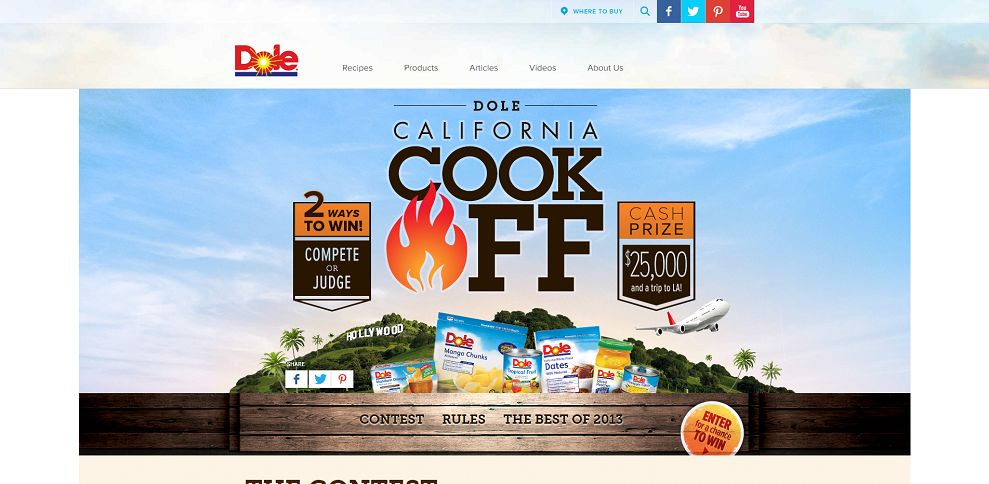Select the Rules tab on wooden bar
The height and width of the screenshot is (484, 989).
(464, 419)
